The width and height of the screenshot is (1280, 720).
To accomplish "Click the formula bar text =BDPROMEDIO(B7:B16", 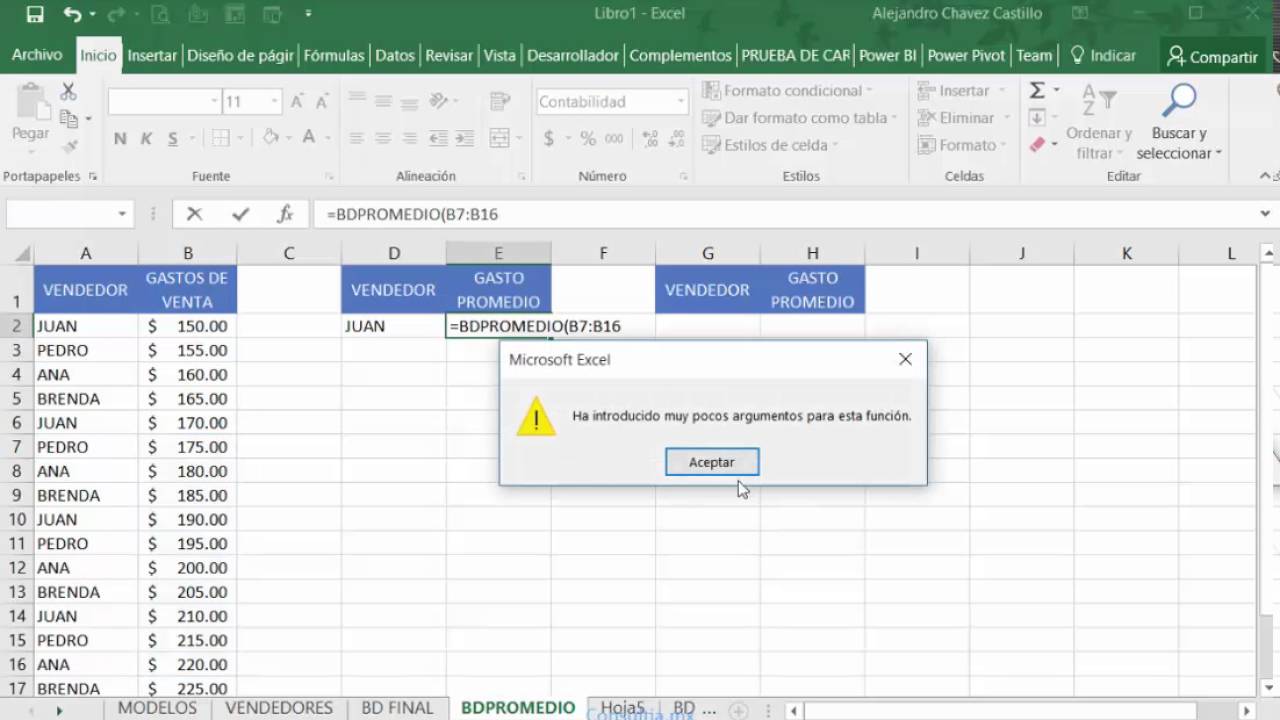I will point(412,214).
